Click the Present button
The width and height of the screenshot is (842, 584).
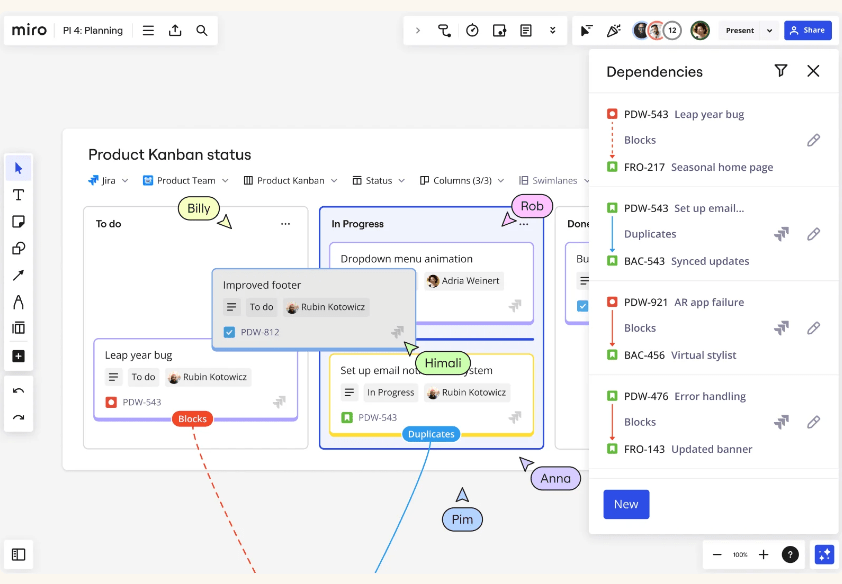740,31
